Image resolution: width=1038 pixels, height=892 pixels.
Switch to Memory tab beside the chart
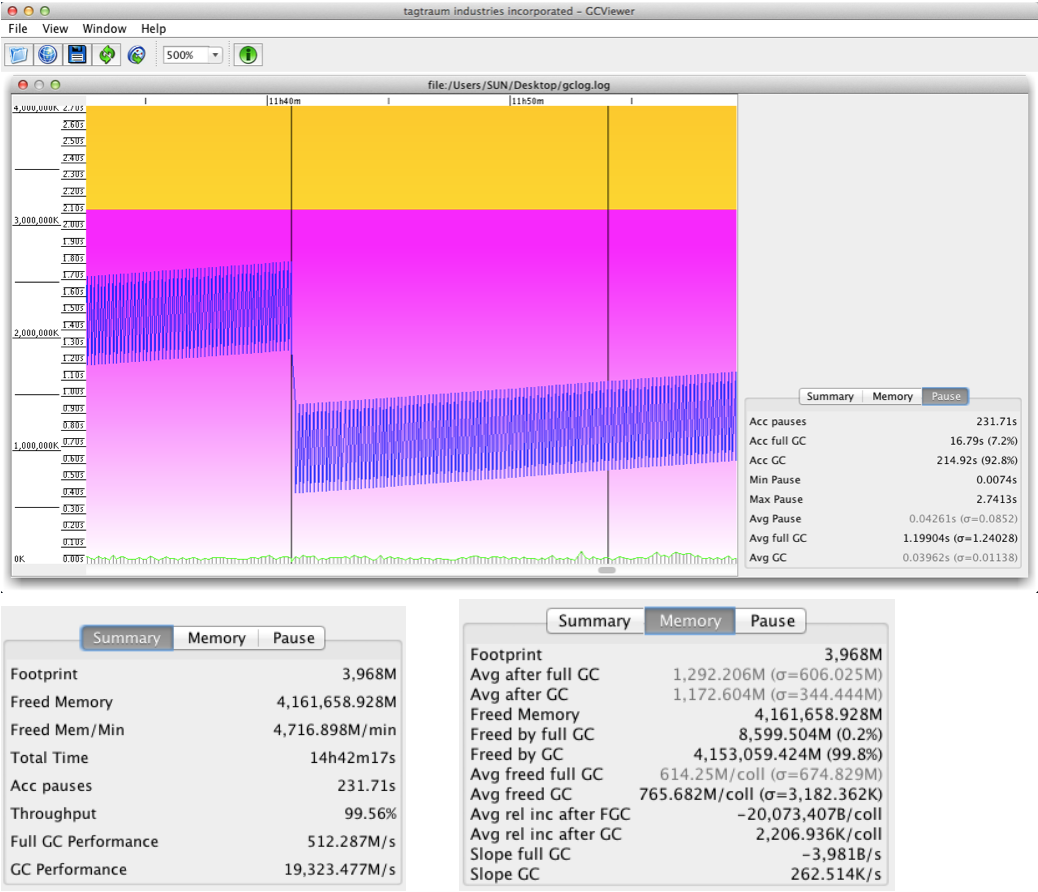click(x=892, y=396)
